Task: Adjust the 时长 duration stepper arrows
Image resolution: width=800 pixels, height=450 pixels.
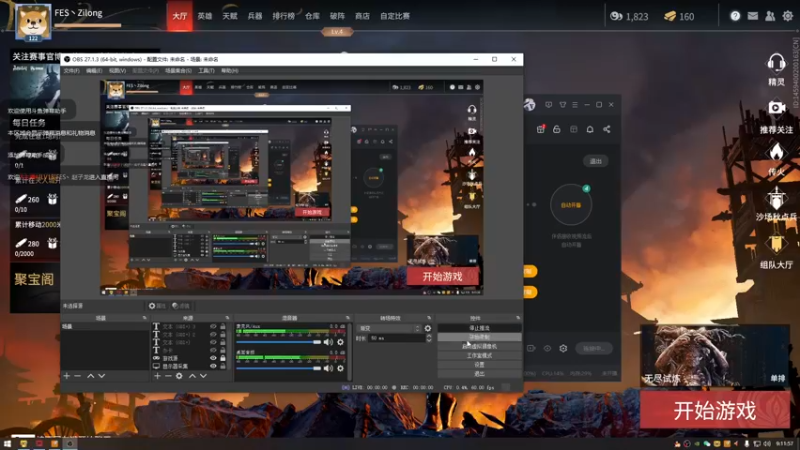Action: tap(429, 338)
